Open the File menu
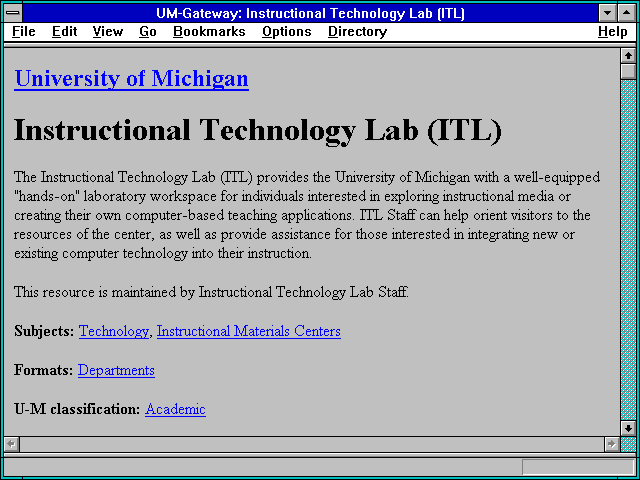The image size is (640, 480). pyautogui.click(x=24, y=32)
